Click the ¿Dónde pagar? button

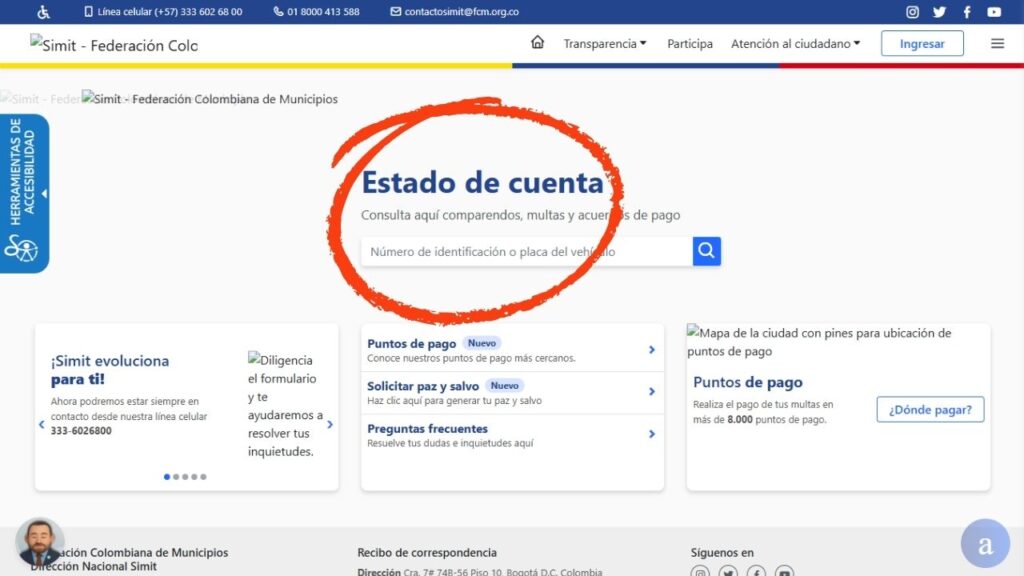pos(930,409)
